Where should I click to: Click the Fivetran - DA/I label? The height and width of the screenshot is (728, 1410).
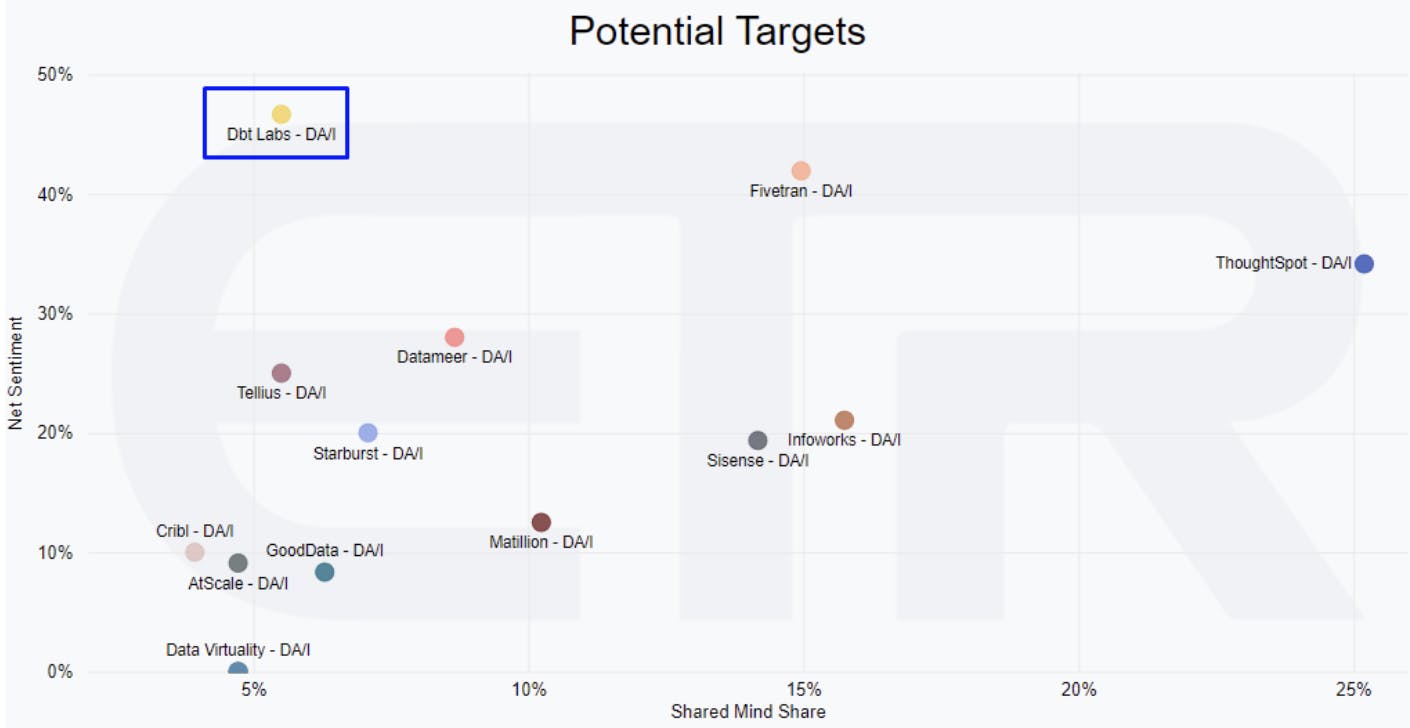(801, 190)
